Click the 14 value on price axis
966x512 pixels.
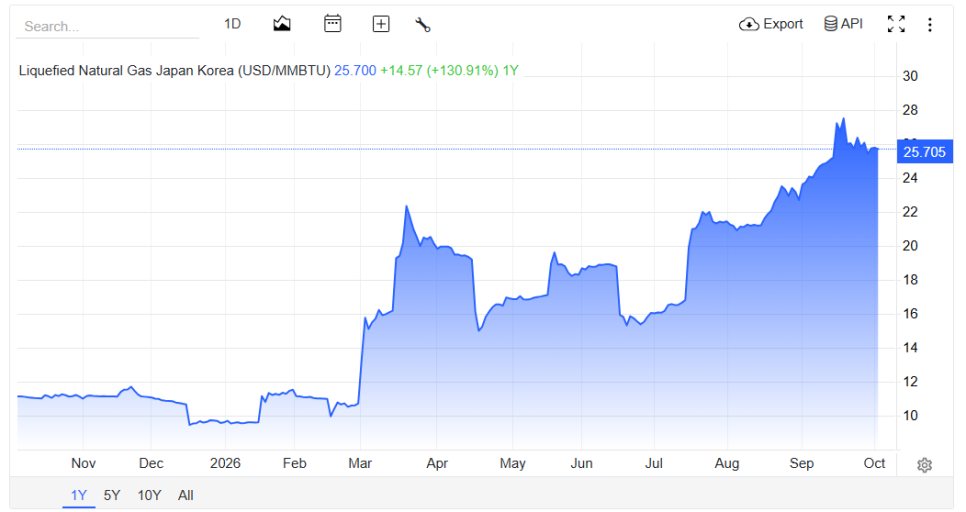click(910, 347)
